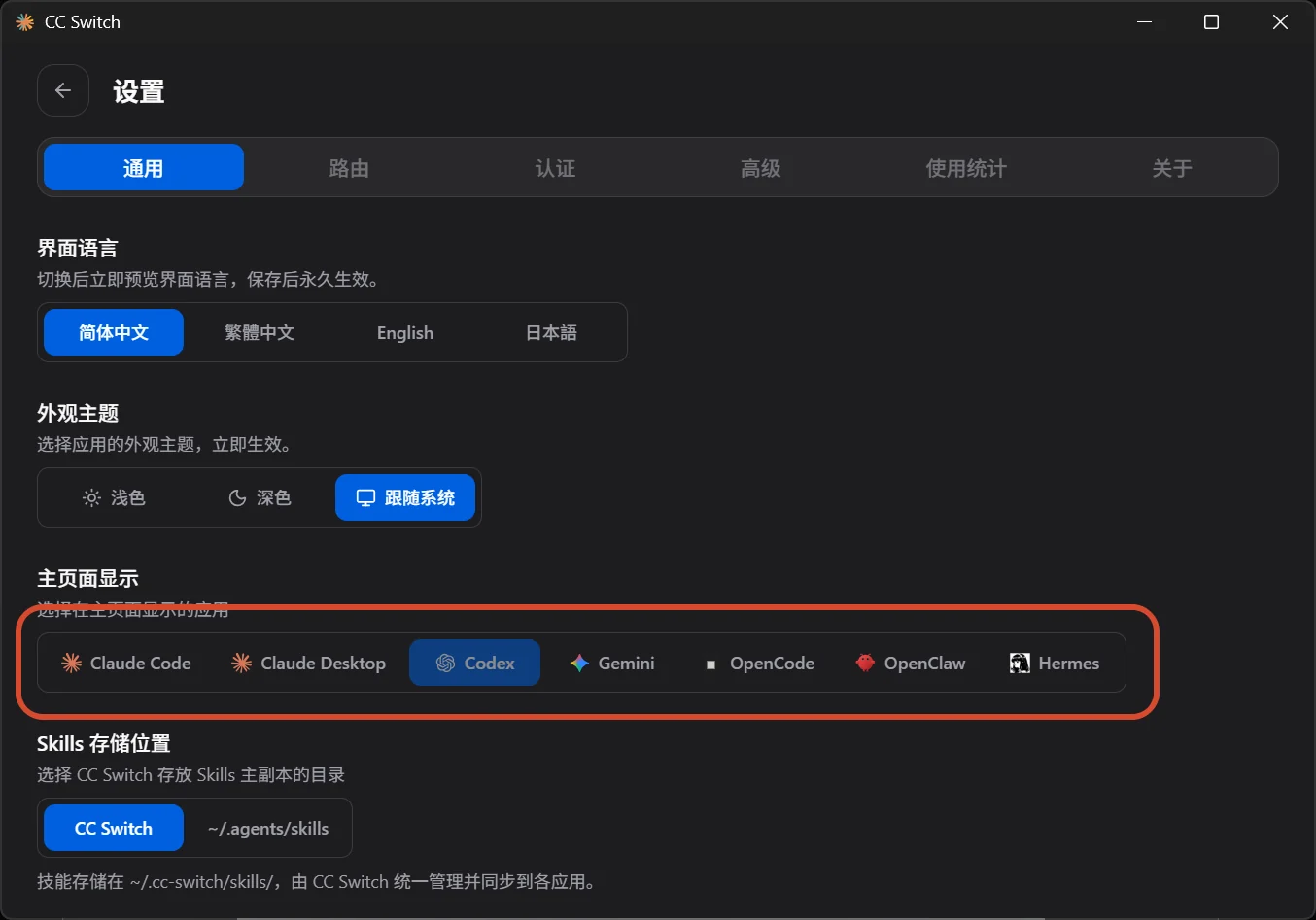This screenshot has height=920, width=1316.
Task: Maximize the CC Switch window
Action: tap(1211, 21)
